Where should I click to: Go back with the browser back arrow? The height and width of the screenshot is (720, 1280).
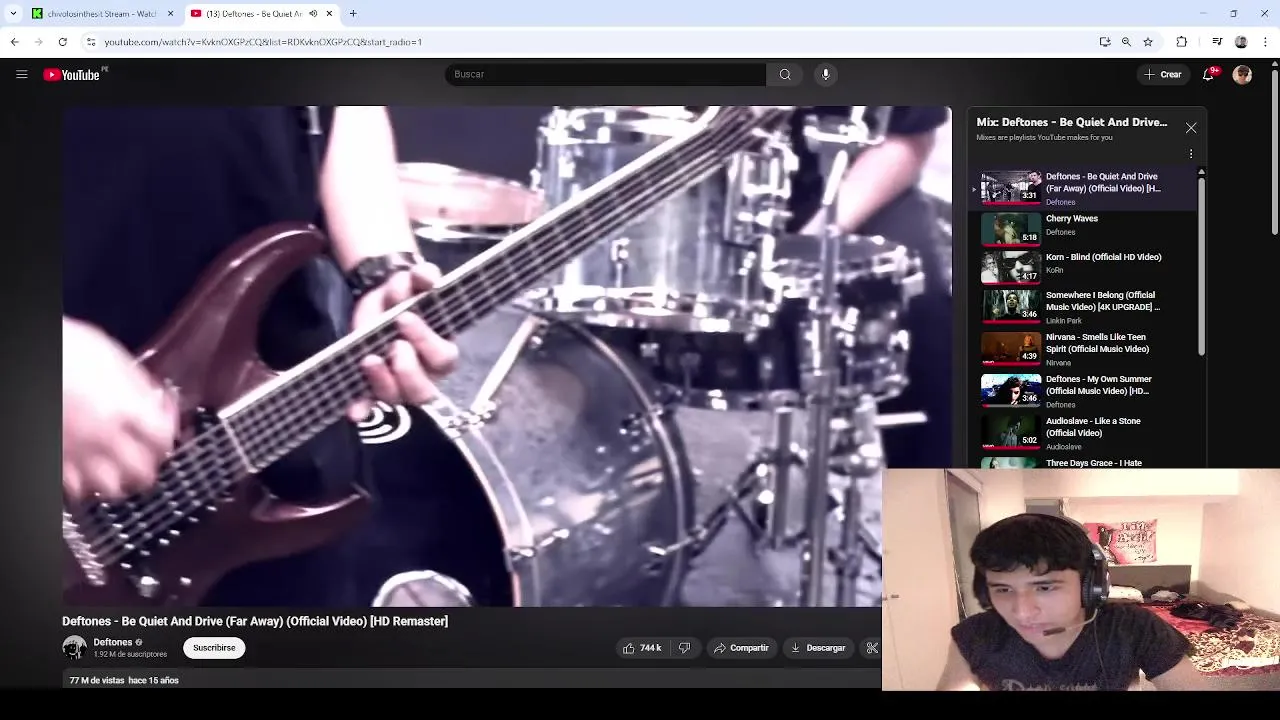[x=14, y=42]
